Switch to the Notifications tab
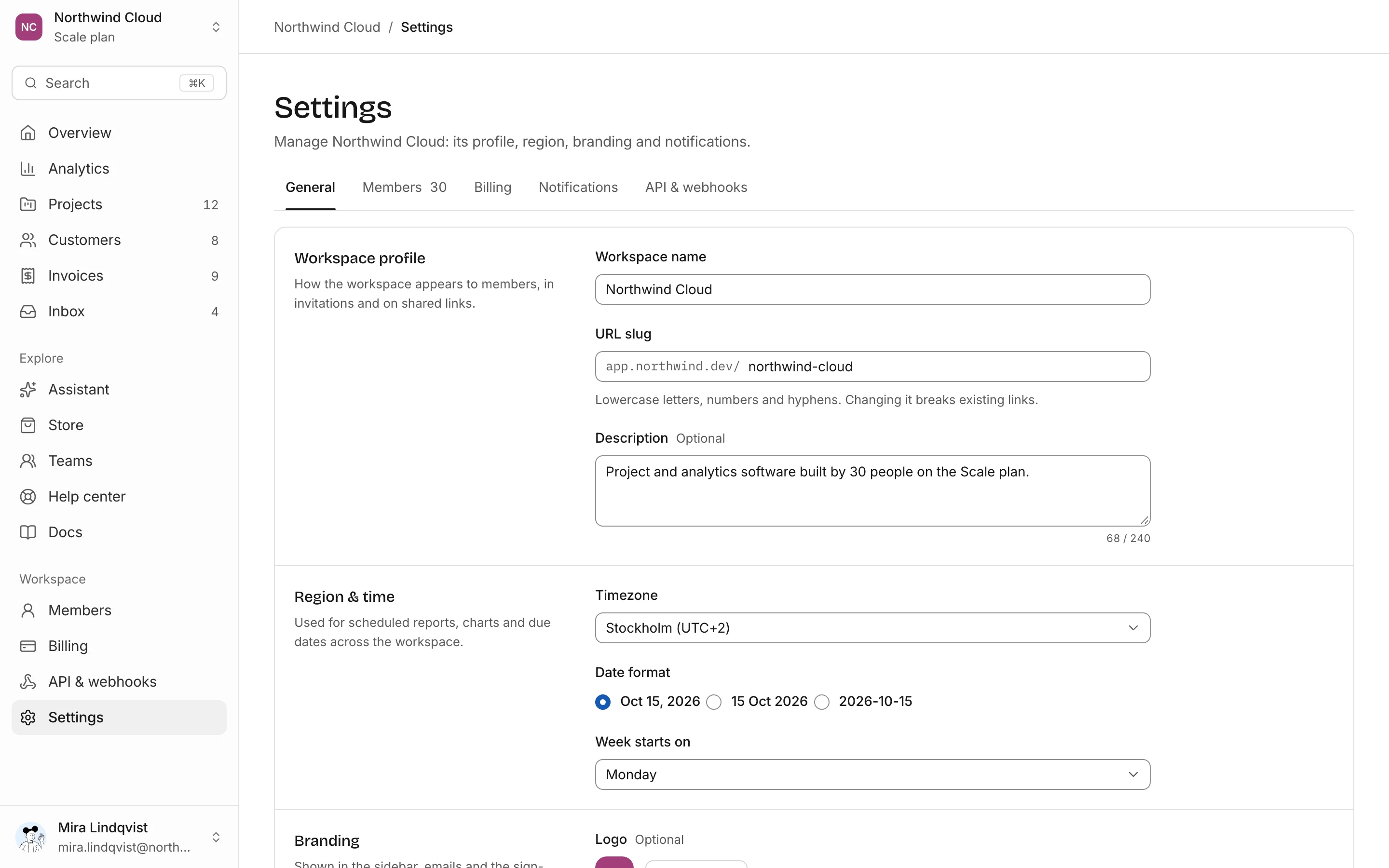 578,187
